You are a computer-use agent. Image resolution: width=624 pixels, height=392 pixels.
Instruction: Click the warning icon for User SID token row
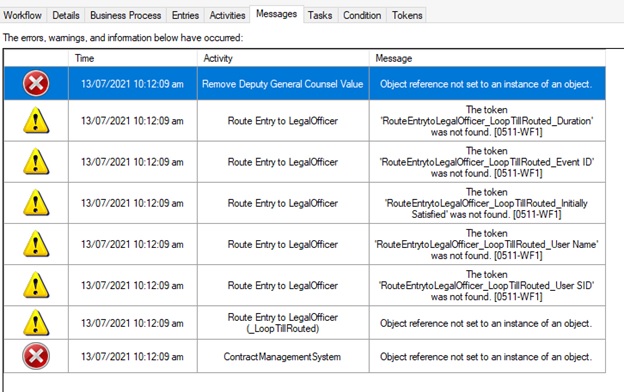[x=36, y=285]
